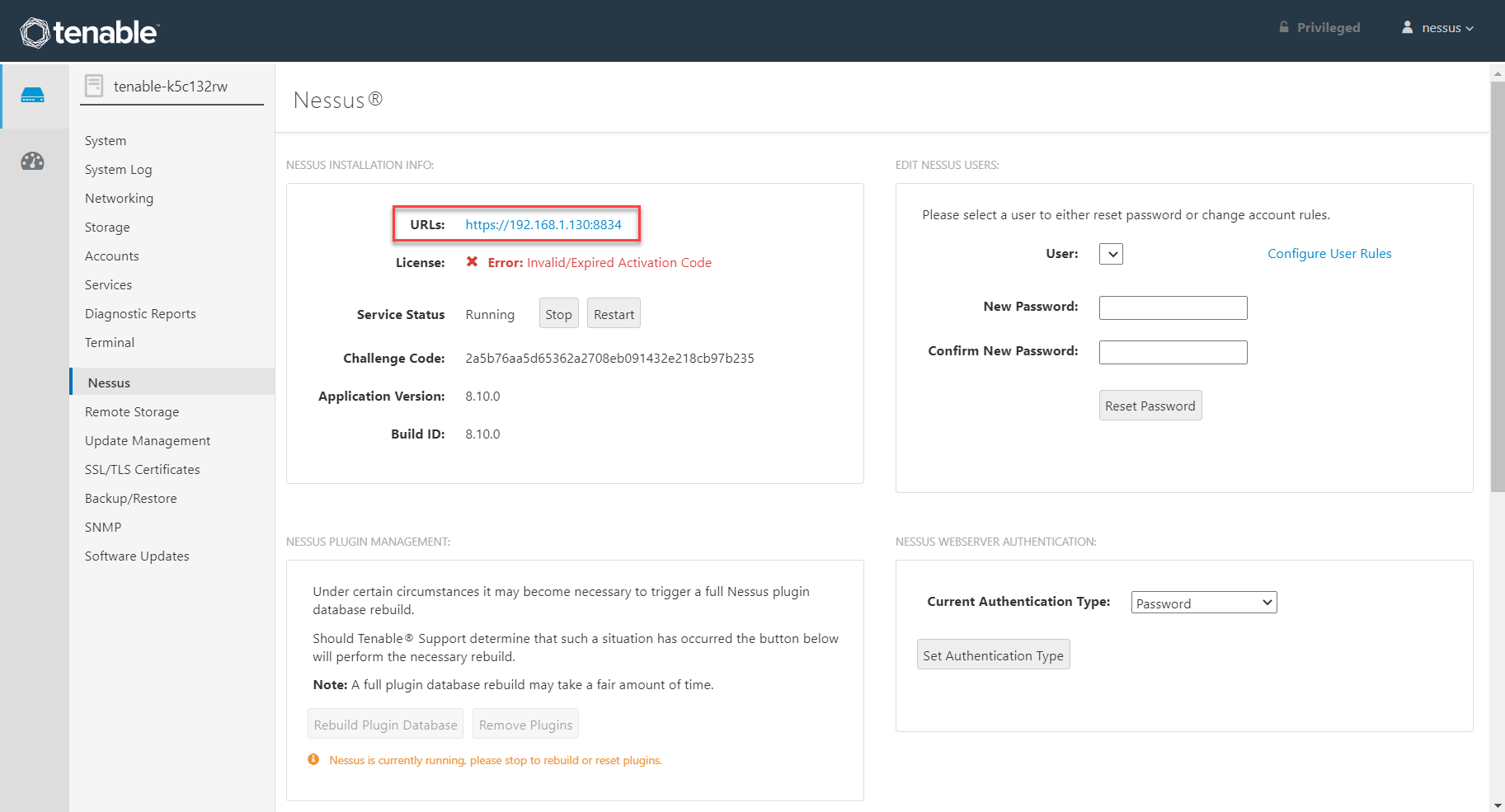Click the Privileged lock icon
The height and width of the screenshot is (812, 1505).
pos(1284,27)
